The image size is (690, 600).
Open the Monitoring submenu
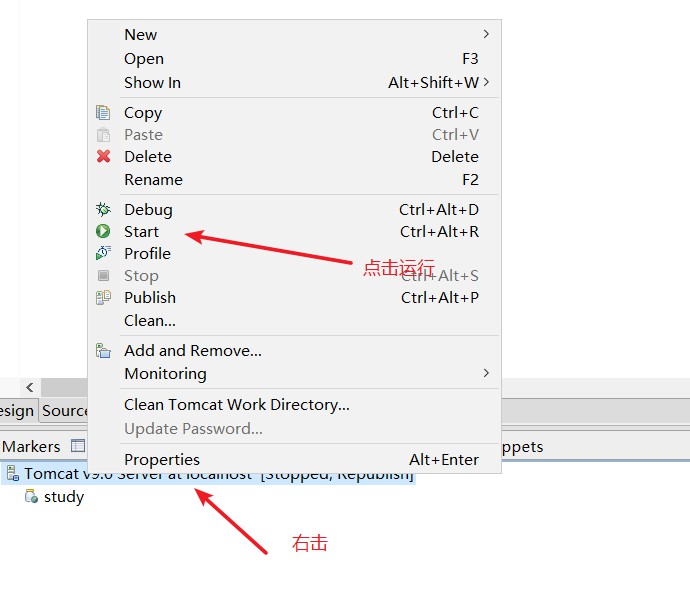click(x=294, y=374)
